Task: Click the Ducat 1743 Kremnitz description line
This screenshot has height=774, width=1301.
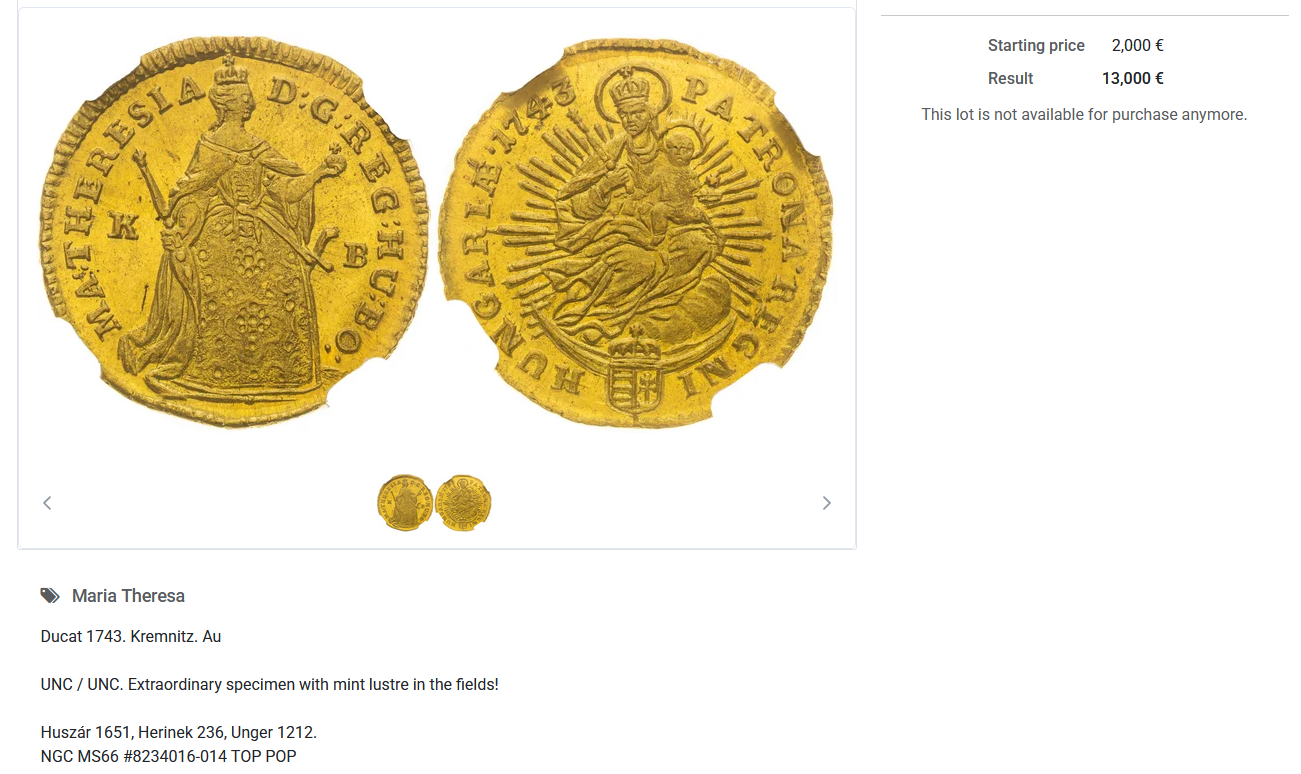Action: coord(131,637)
